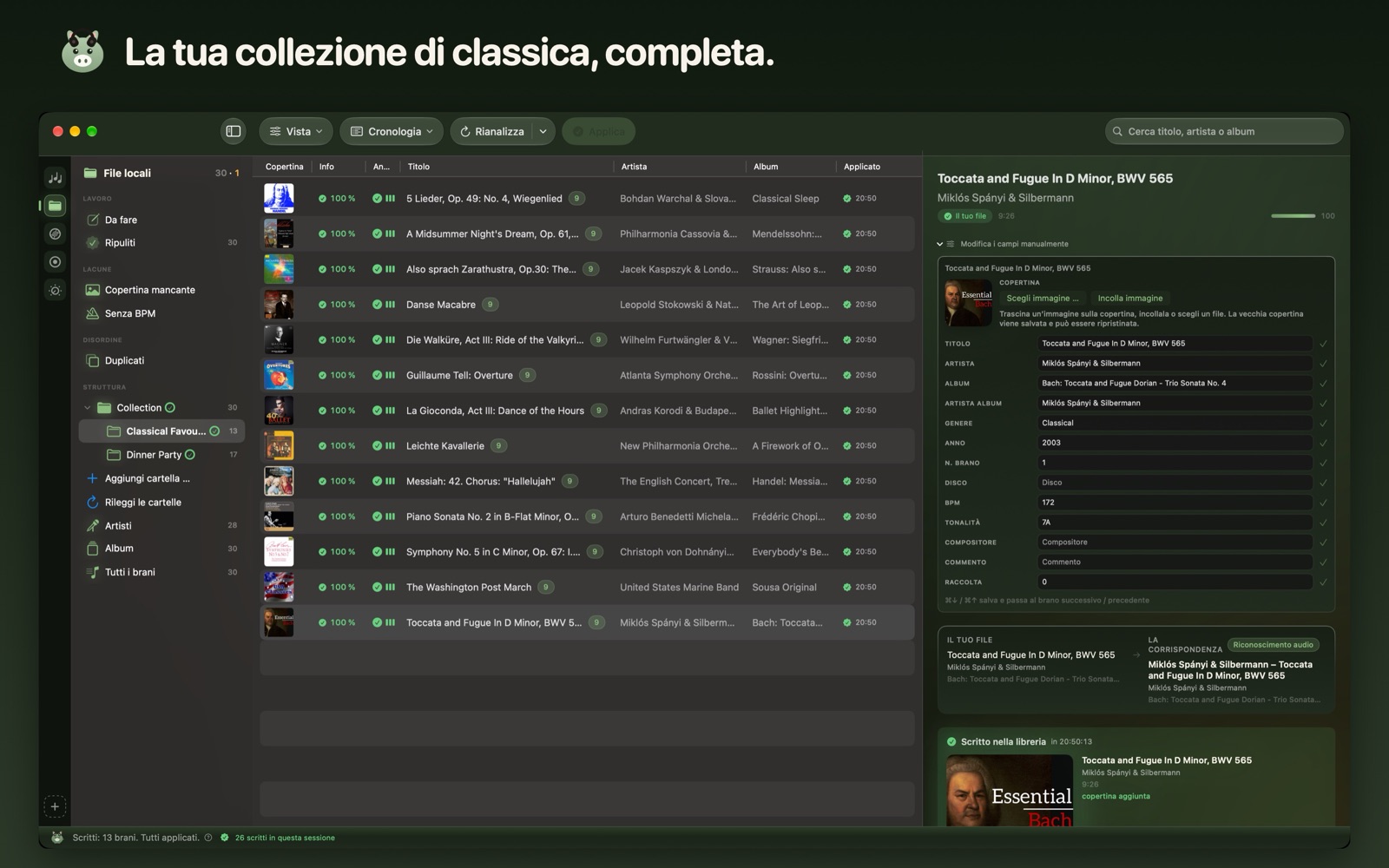
Task: Click Rileggi le cartelle refresh icon
Action: [92, 502]
